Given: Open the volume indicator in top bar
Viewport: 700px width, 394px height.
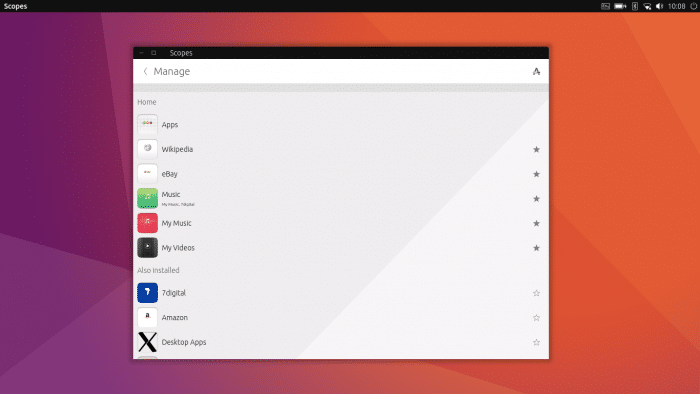Looking at the screenshot, I should click(x=659, y=6).
